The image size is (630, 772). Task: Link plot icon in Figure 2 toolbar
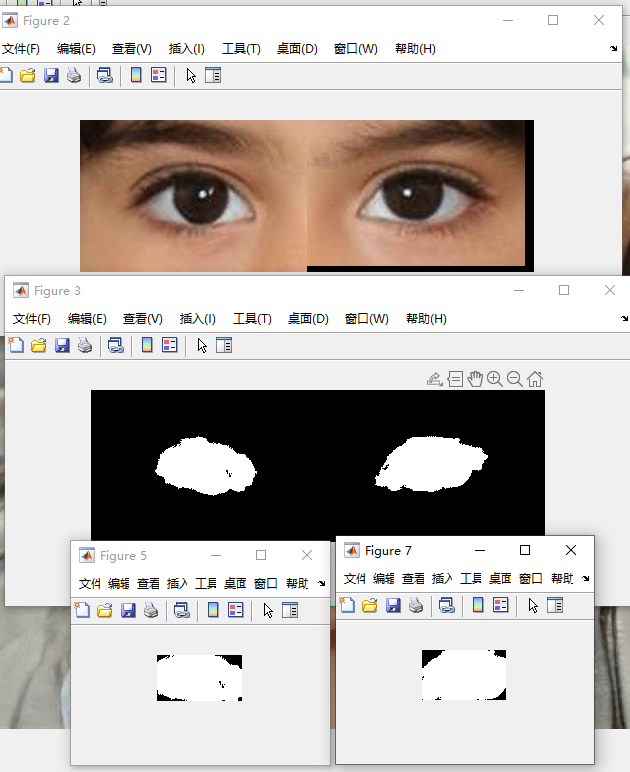tap(104, 75)
